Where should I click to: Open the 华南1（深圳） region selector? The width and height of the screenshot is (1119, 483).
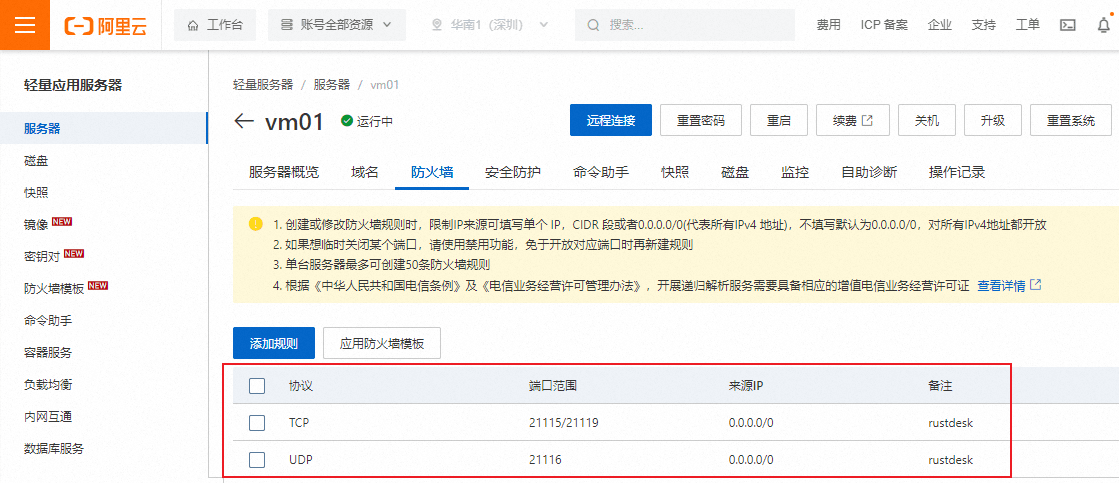[490, 25]
